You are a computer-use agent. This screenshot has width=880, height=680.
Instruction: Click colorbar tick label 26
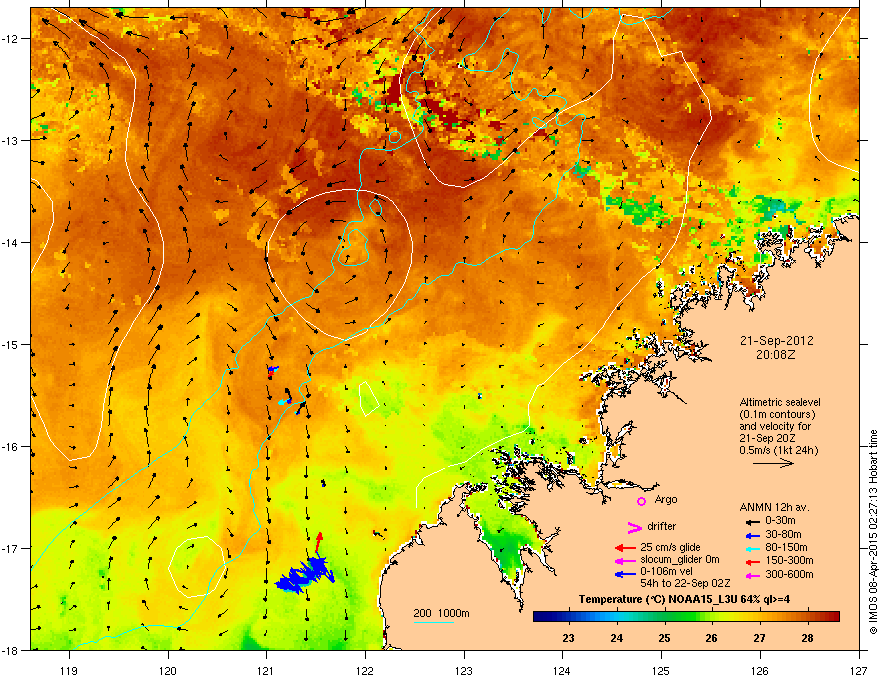click(x=712, y=638)
